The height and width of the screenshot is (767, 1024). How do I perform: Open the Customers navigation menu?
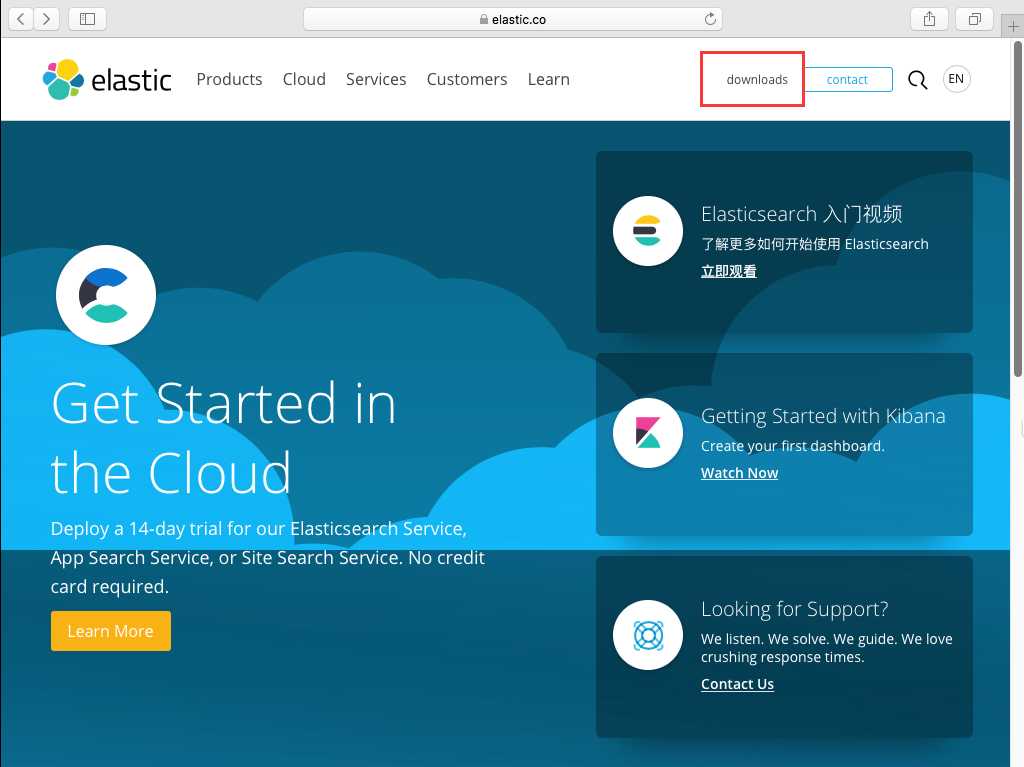click(x=467, y=79)
